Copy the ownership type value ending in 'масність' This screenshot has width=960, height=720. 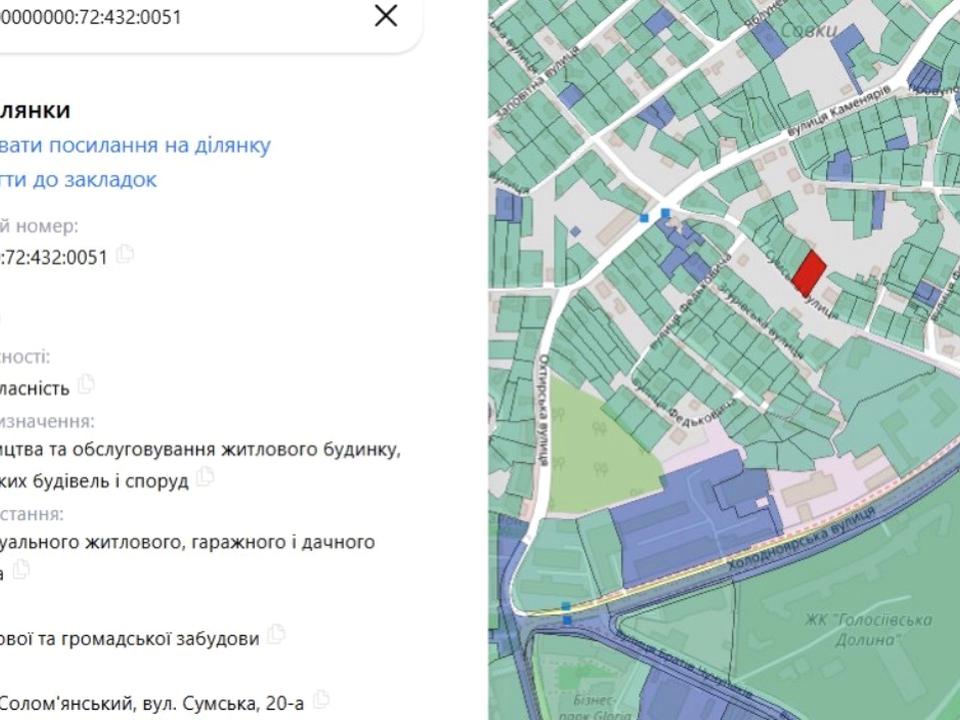[86, 383]
